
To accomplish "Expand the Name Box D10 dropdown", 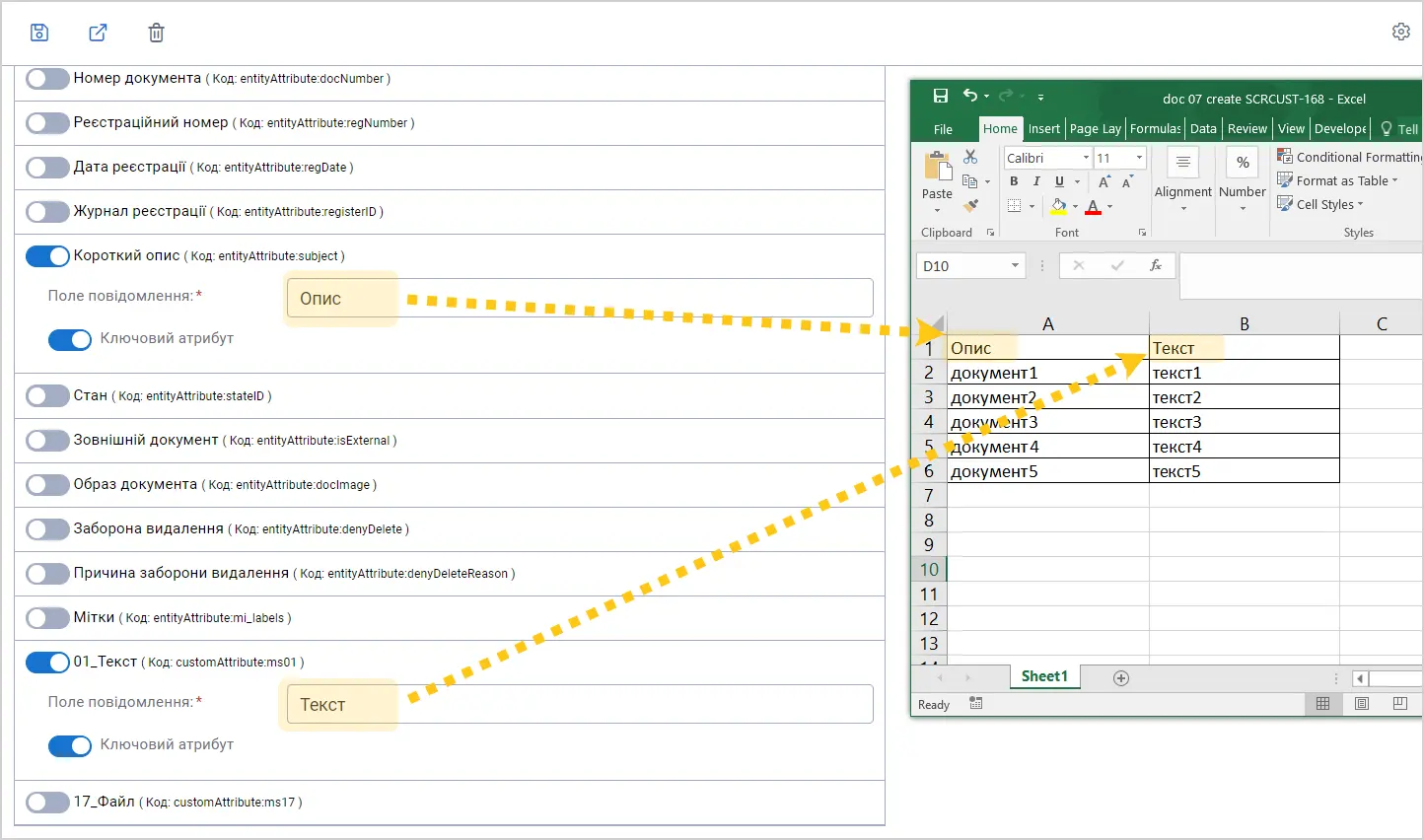I will coord(1015,266).
